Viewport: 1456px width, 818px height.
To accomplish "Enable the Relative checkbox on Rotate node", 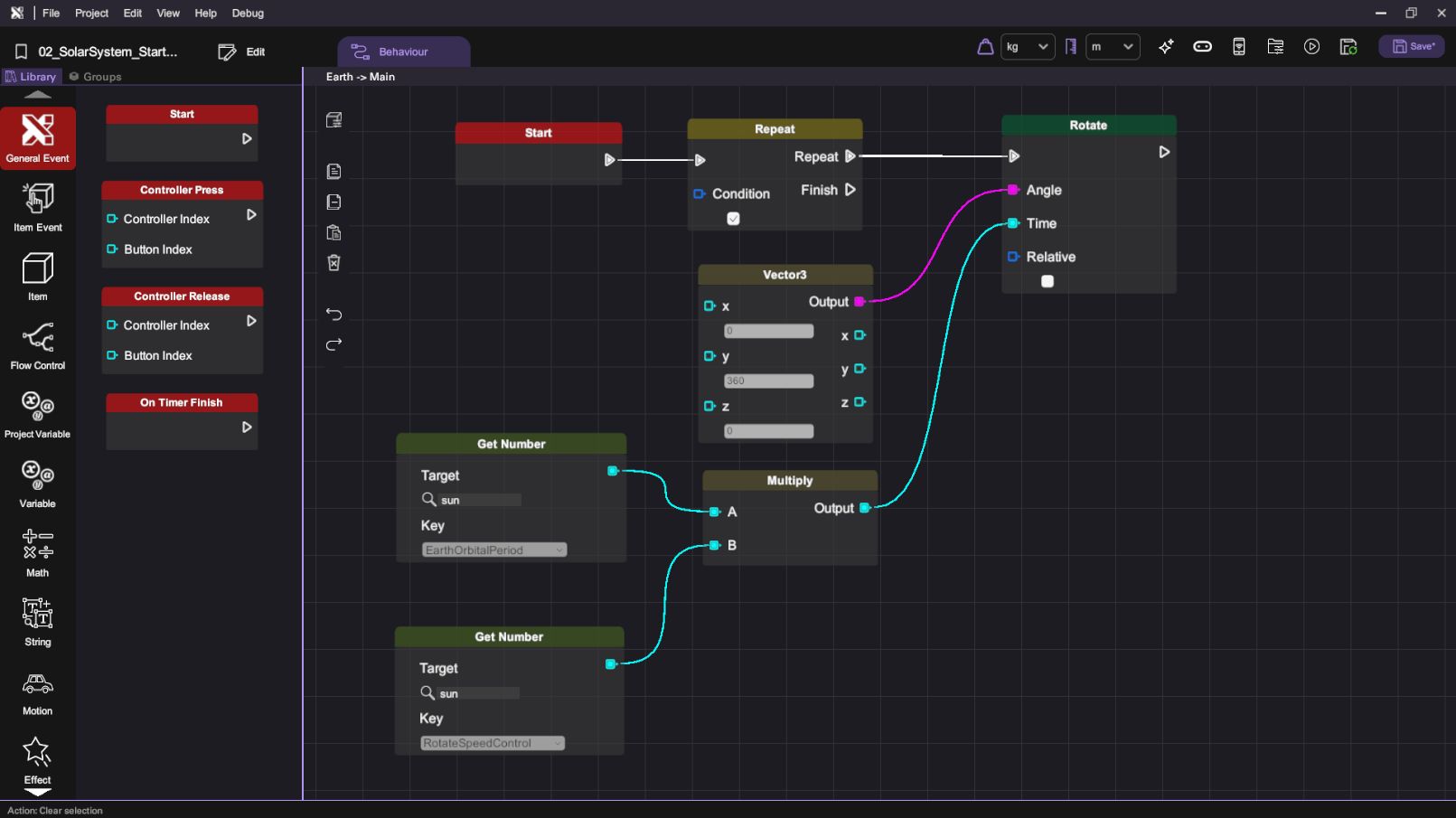I will click(1047, 281).
